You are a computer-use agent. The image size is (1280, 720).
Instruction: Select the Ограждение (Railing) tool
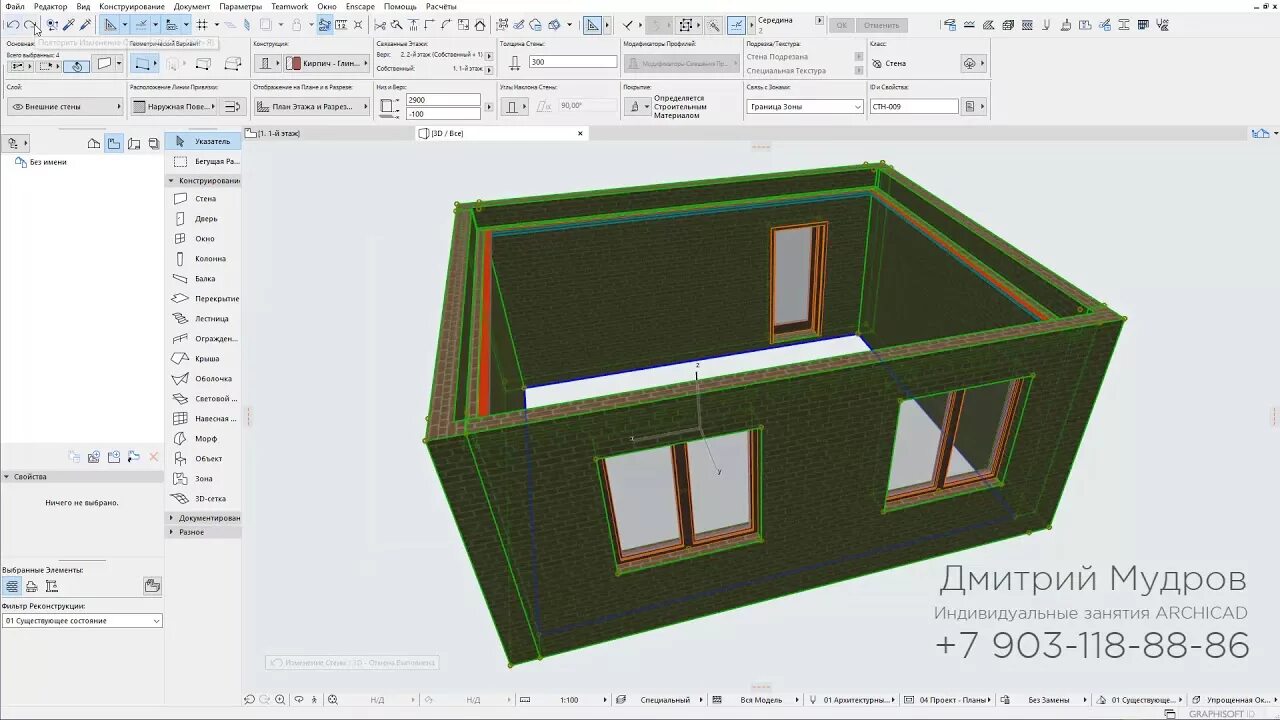click(203, 339)
